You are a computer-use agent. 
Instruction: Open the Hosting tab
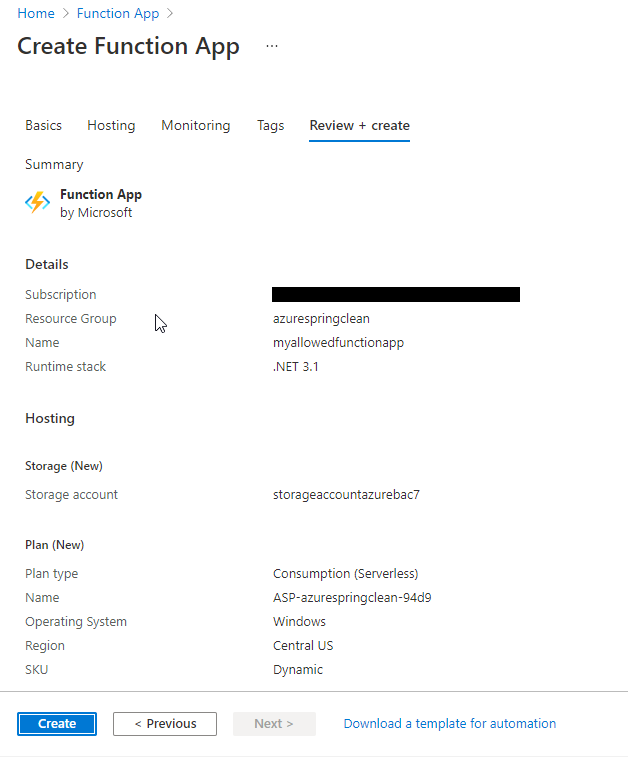(x=111, y=125)
